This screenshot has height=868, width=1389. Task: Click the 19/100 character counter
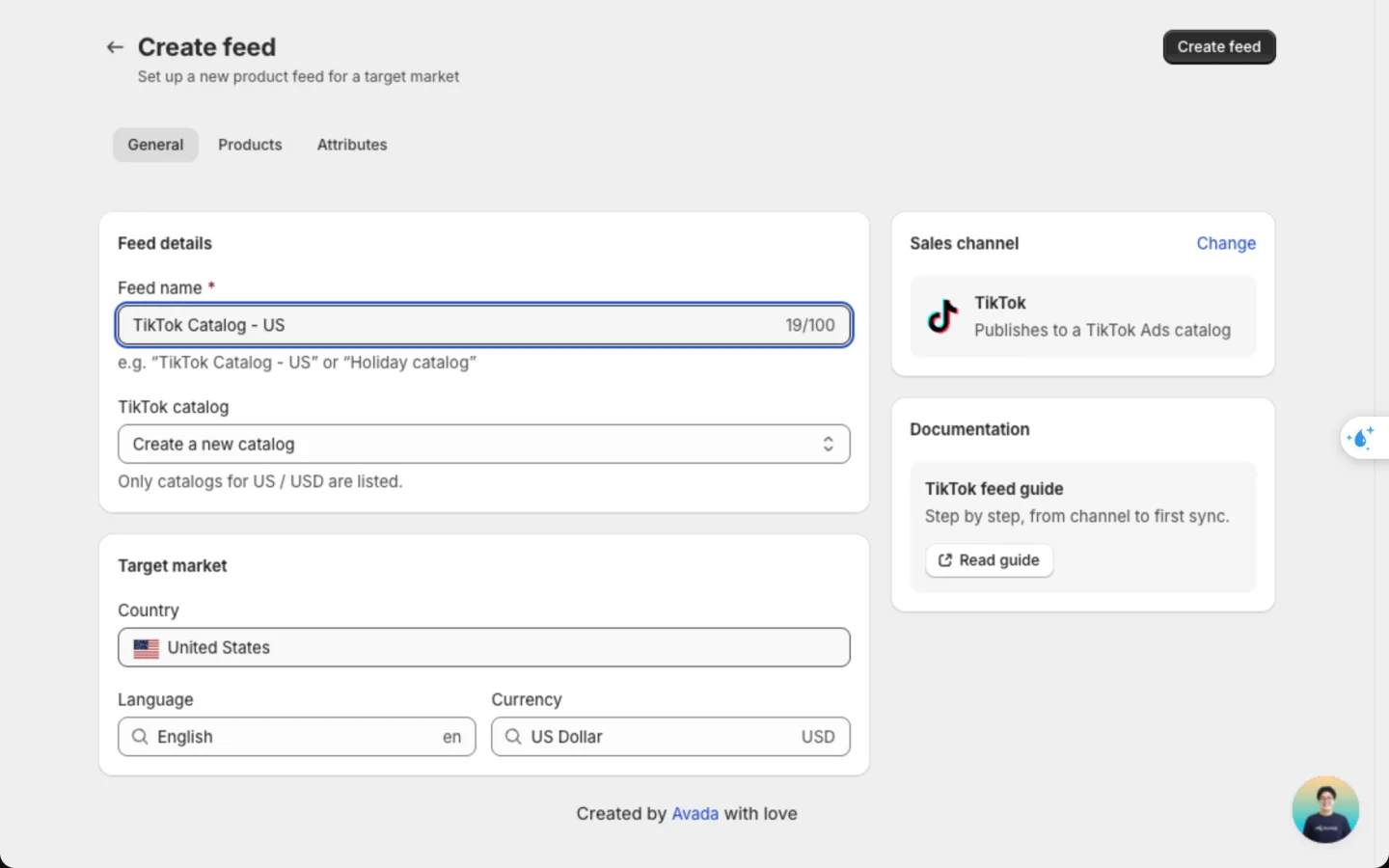(x=809, y=326)
